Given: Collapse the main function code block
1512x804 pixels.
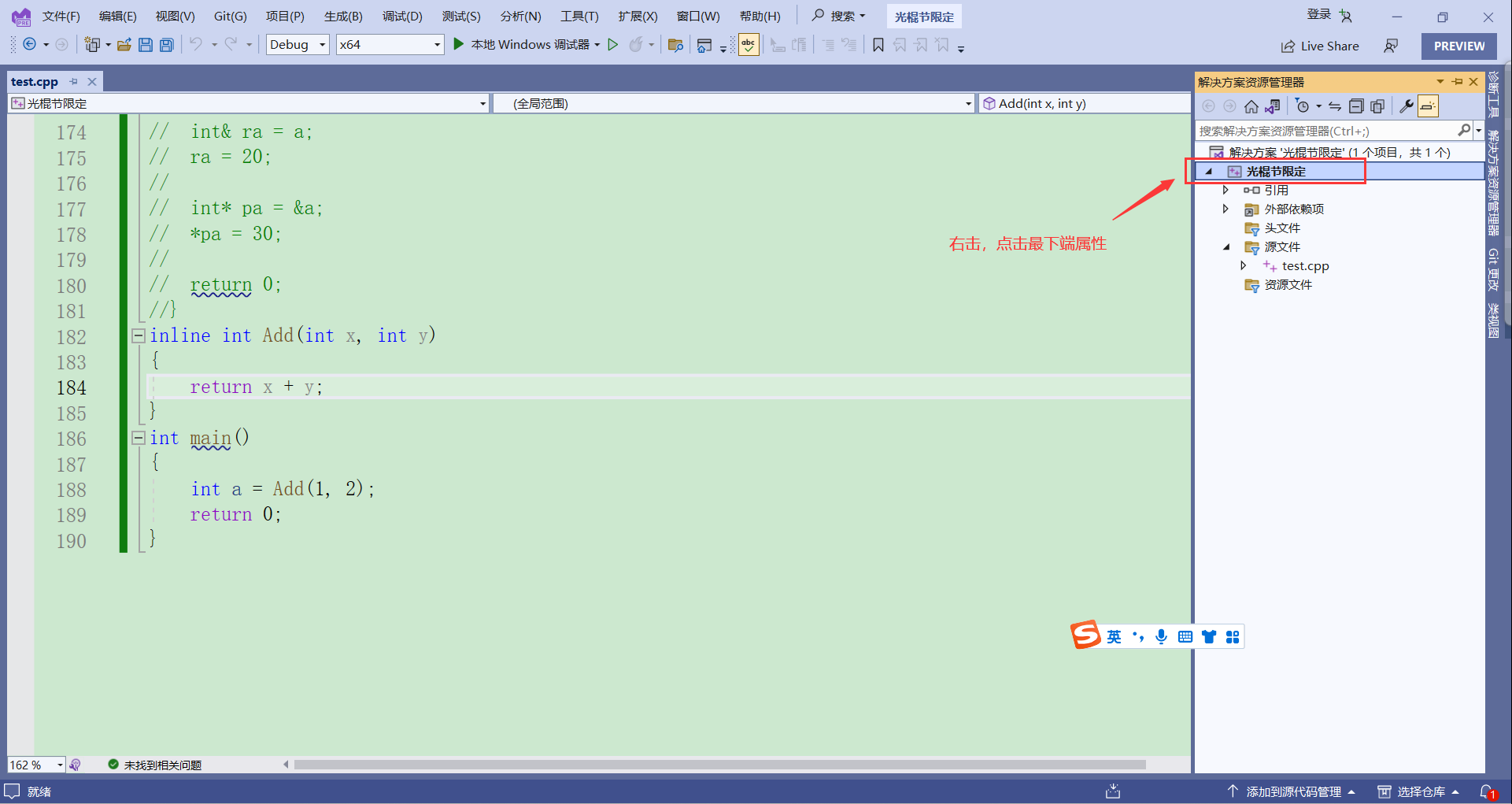Looking at the screenshot, I should (139, 438).
